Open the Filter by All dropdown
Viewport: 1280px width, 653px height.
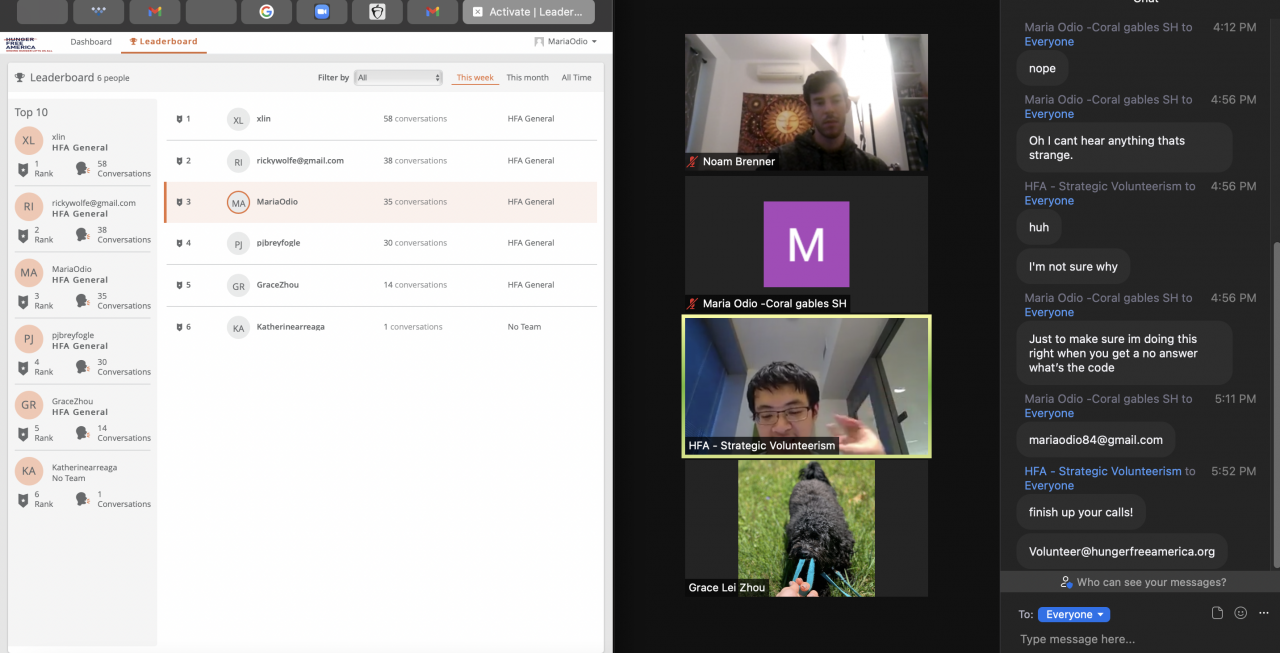399,77
